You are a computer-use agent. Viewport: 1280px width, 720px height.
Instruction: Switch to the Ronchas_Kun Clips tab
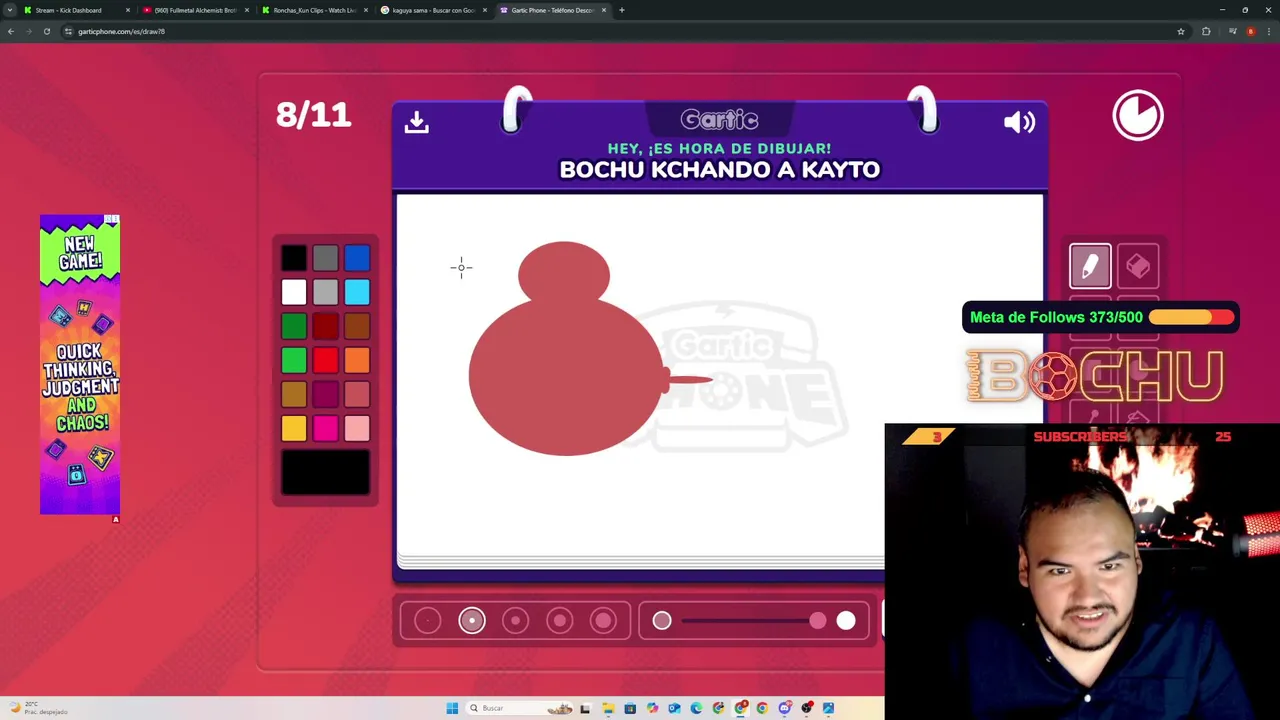point(314,10)
